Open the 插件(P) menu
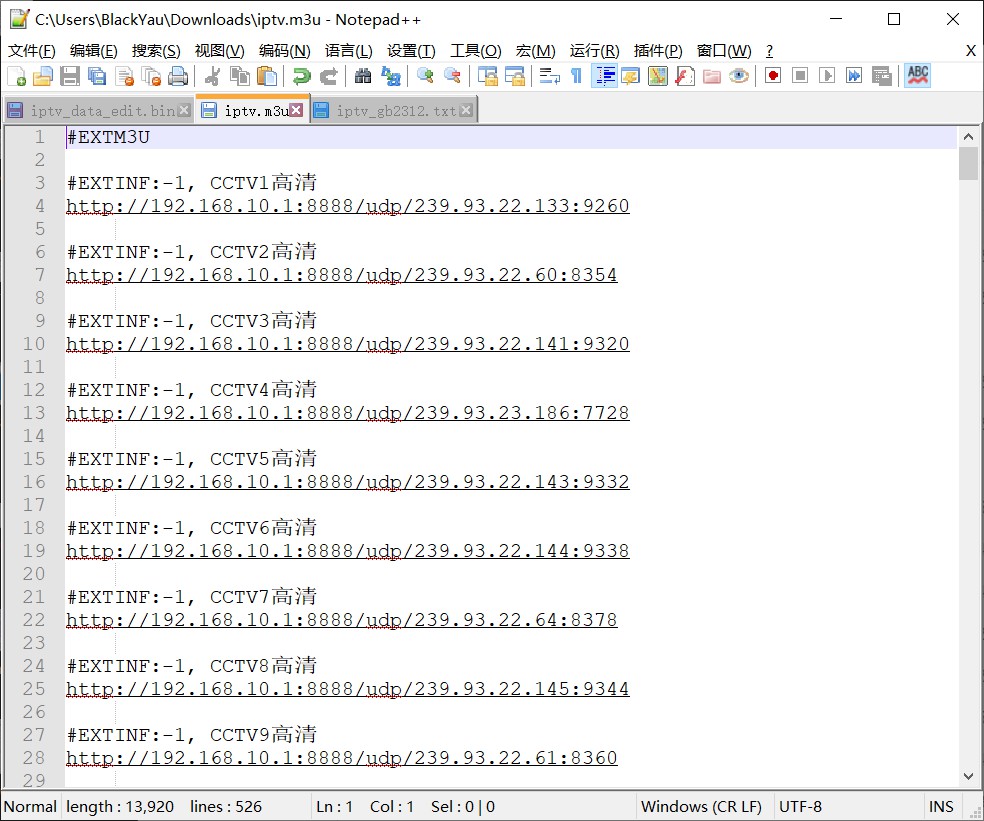Viewport: 984px width, 821px height. pos(658,51)
